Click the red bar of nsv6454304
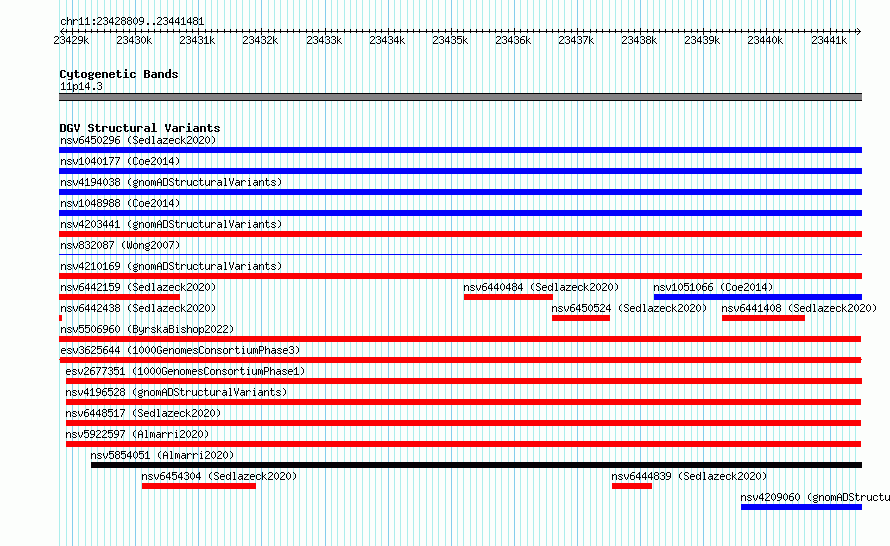The width and height of the screenshot is (890, 546). (x=199, y=486)
